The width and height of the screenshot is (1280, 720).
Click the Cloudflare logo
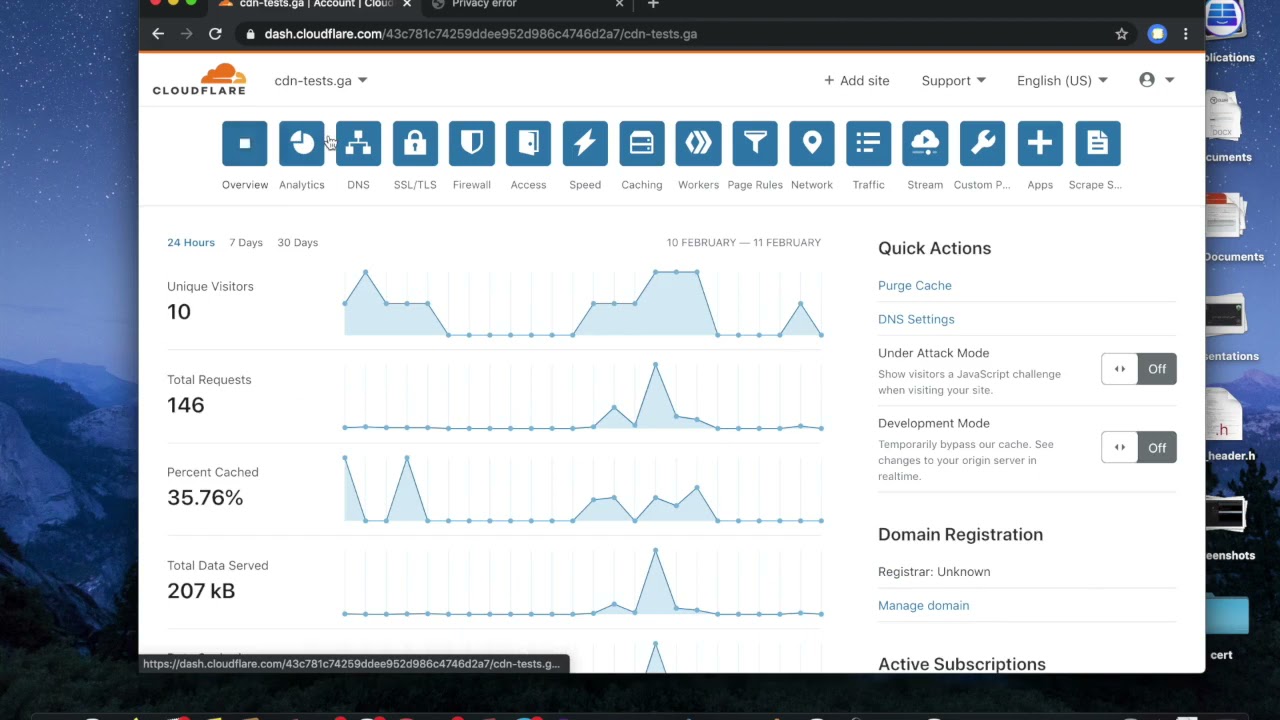[199, 79]
